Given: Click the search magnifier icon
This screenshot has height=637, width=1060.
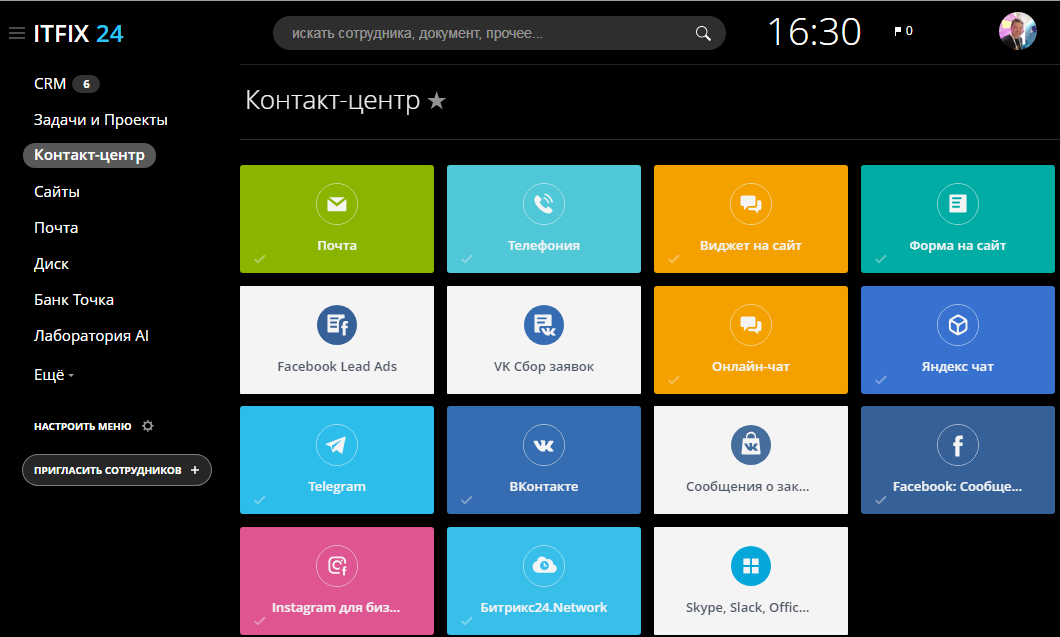Looking at the screenshot, I should pos(703,33).
